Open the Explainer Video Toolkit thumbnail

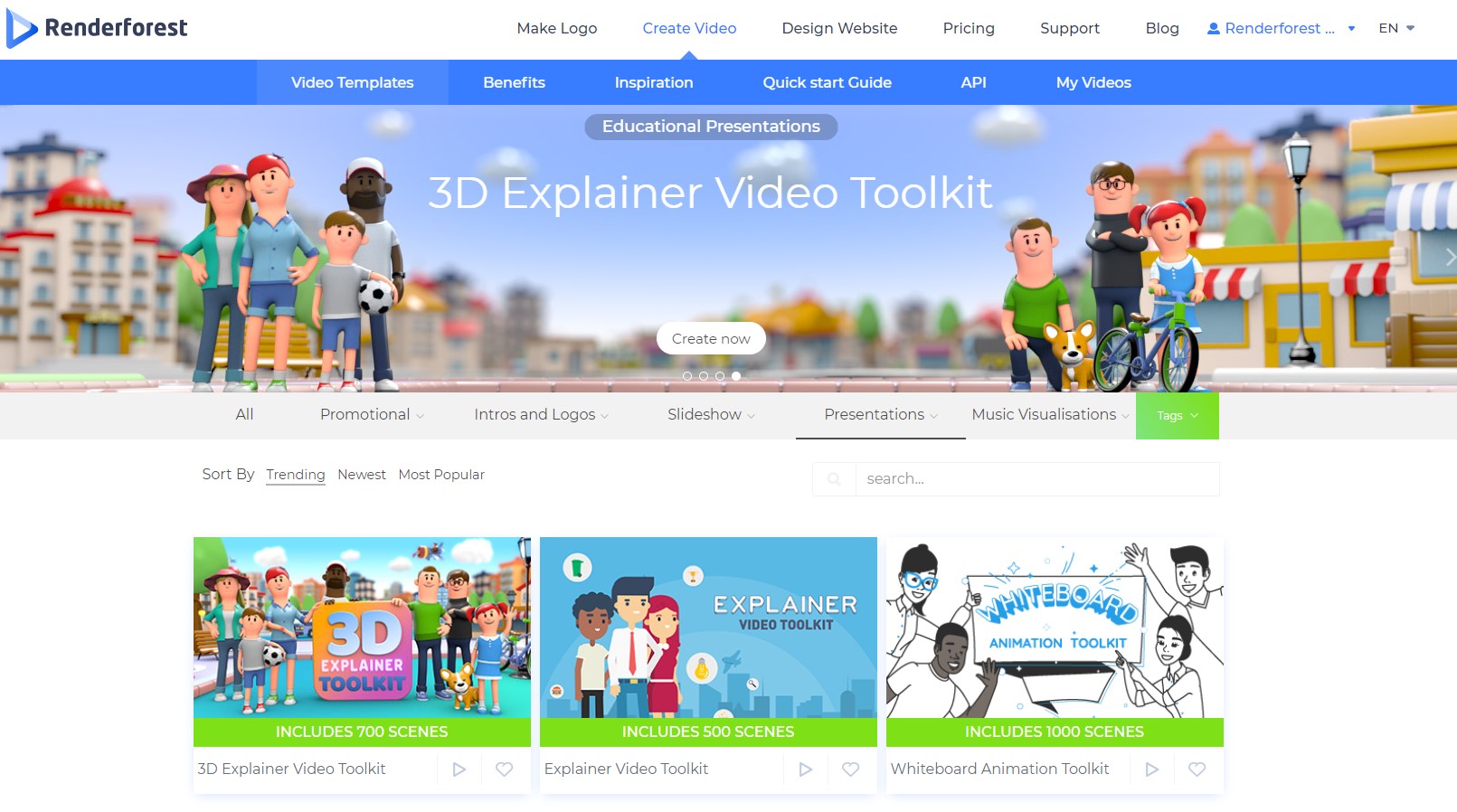pyautogui.click(x=708, y=628)
